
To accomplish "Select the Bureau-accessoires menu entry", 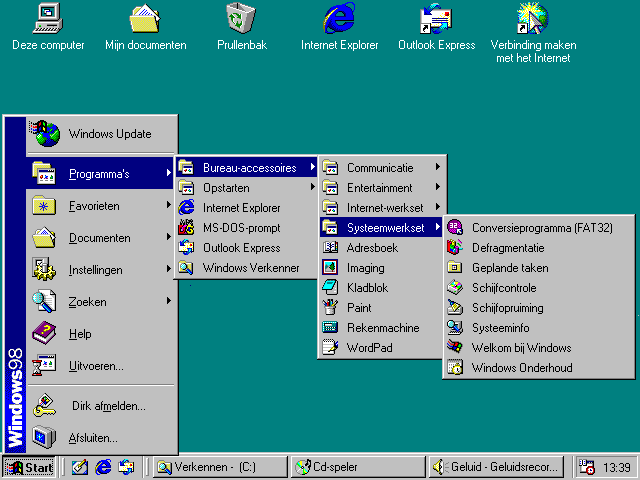I will click(x=247, y=167).
